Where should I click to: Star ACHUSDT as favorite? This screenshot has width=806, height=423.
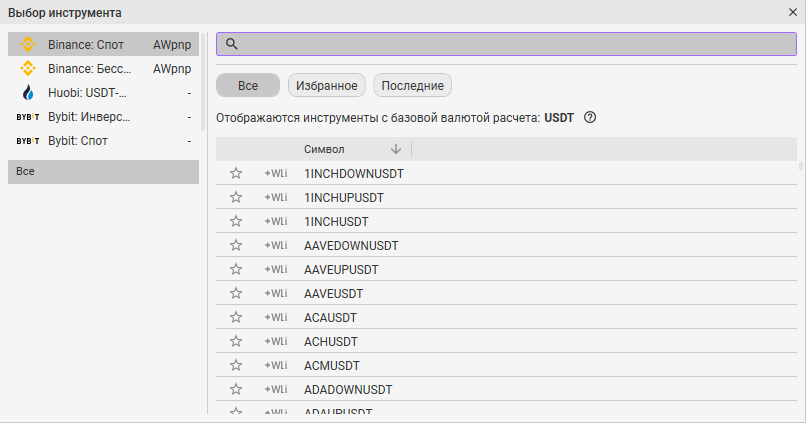(236, 341)
